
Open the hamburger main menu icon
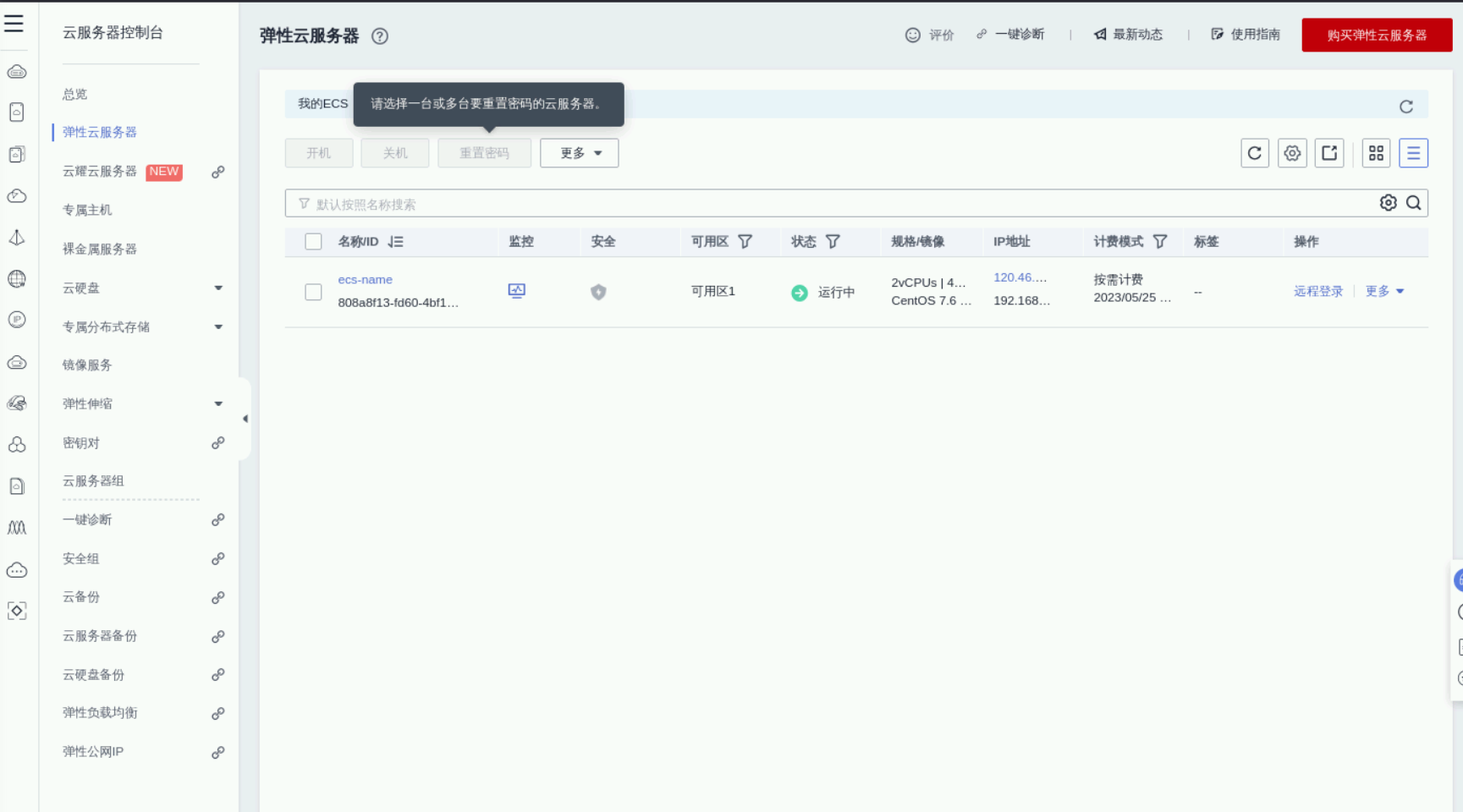pos(14,24)
